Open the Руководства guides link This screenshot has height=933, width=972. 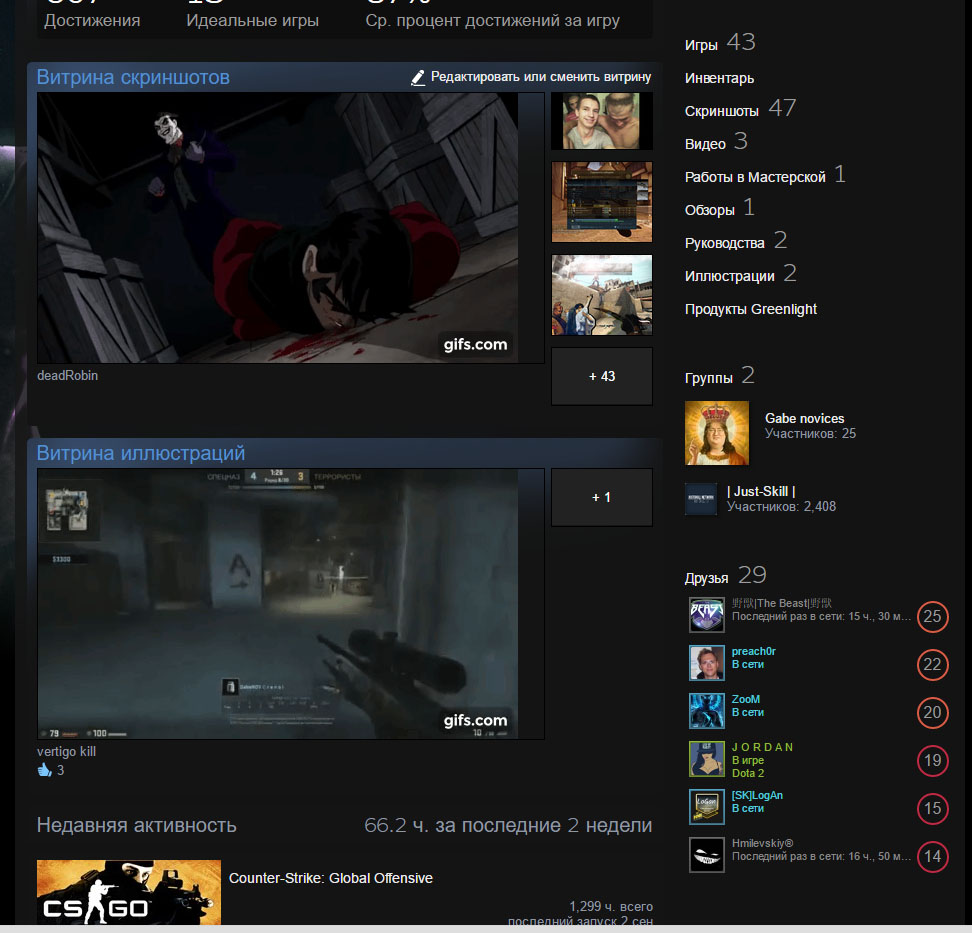[725, 243]
